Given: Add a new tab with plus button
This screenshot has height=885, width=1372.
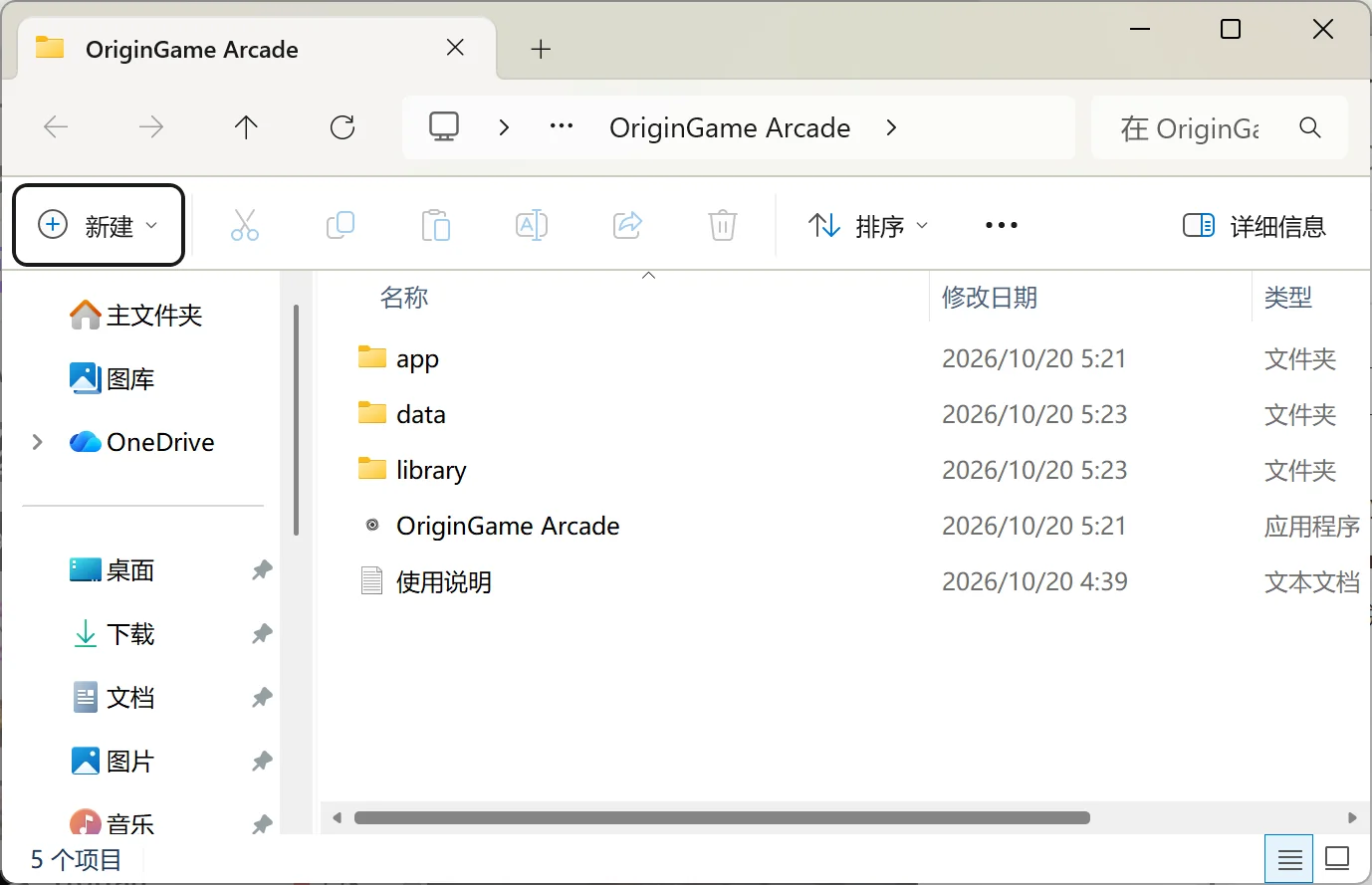Looking at the screenshot, I should [x=541, y=49].
